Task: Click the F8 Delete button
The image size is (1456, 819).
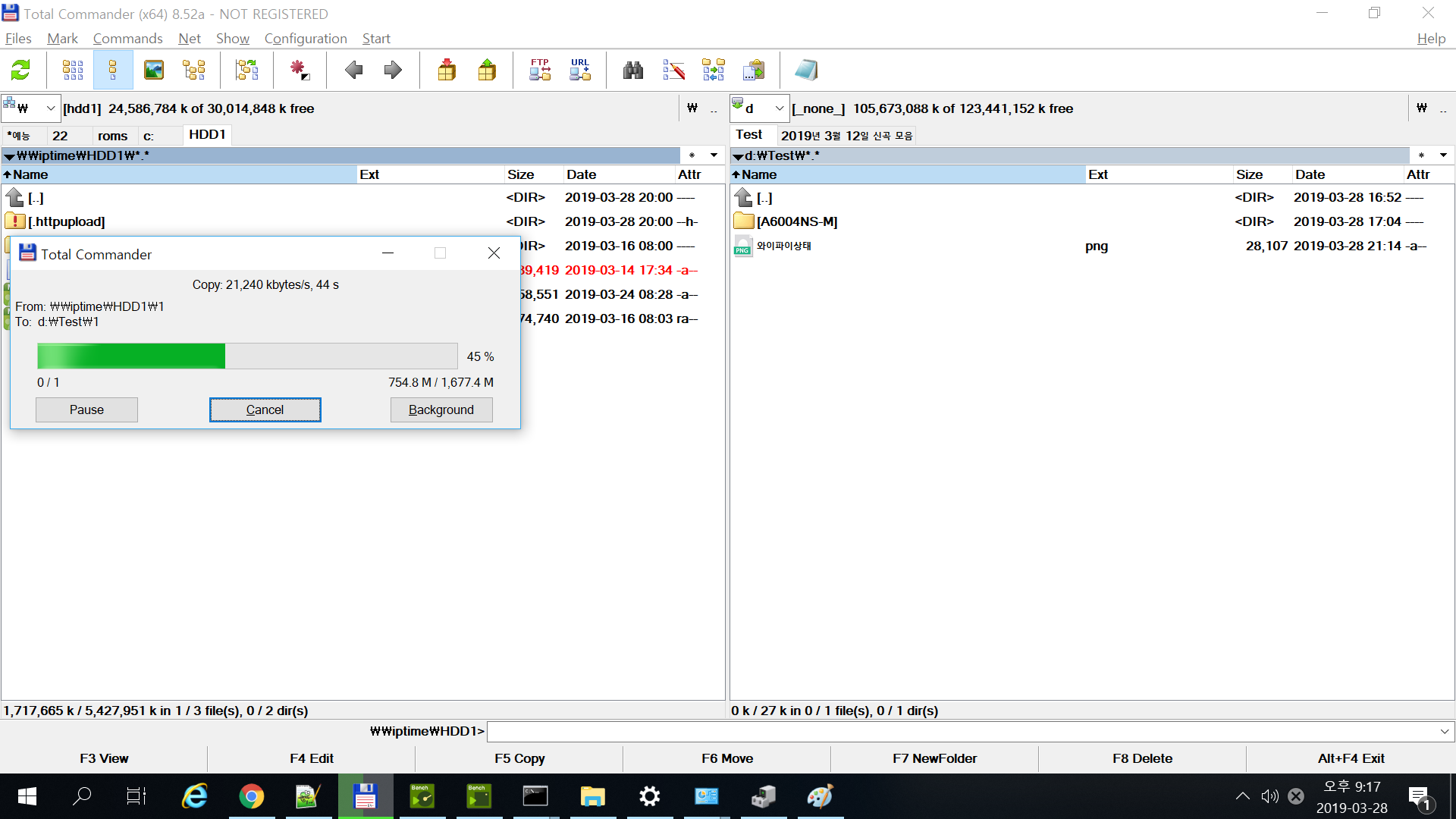Action: coord(1143,758)
